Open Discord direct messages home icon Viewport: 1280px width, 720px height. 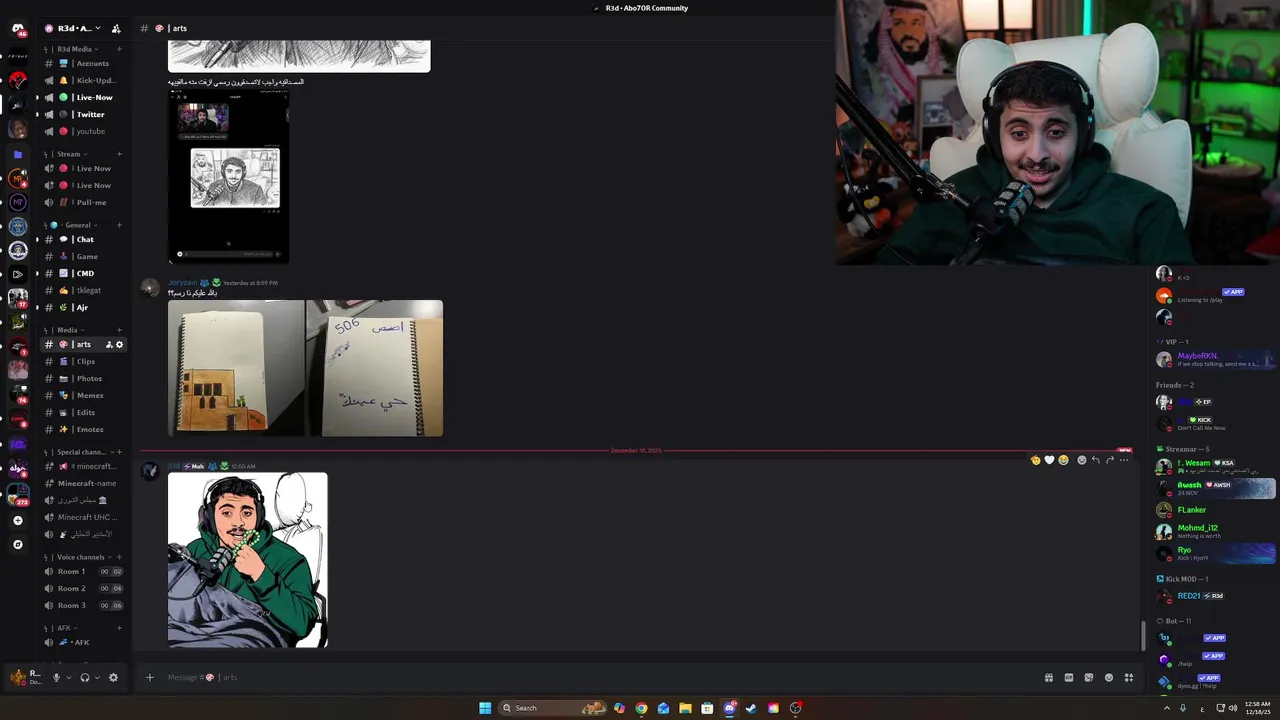pos(18,29)
